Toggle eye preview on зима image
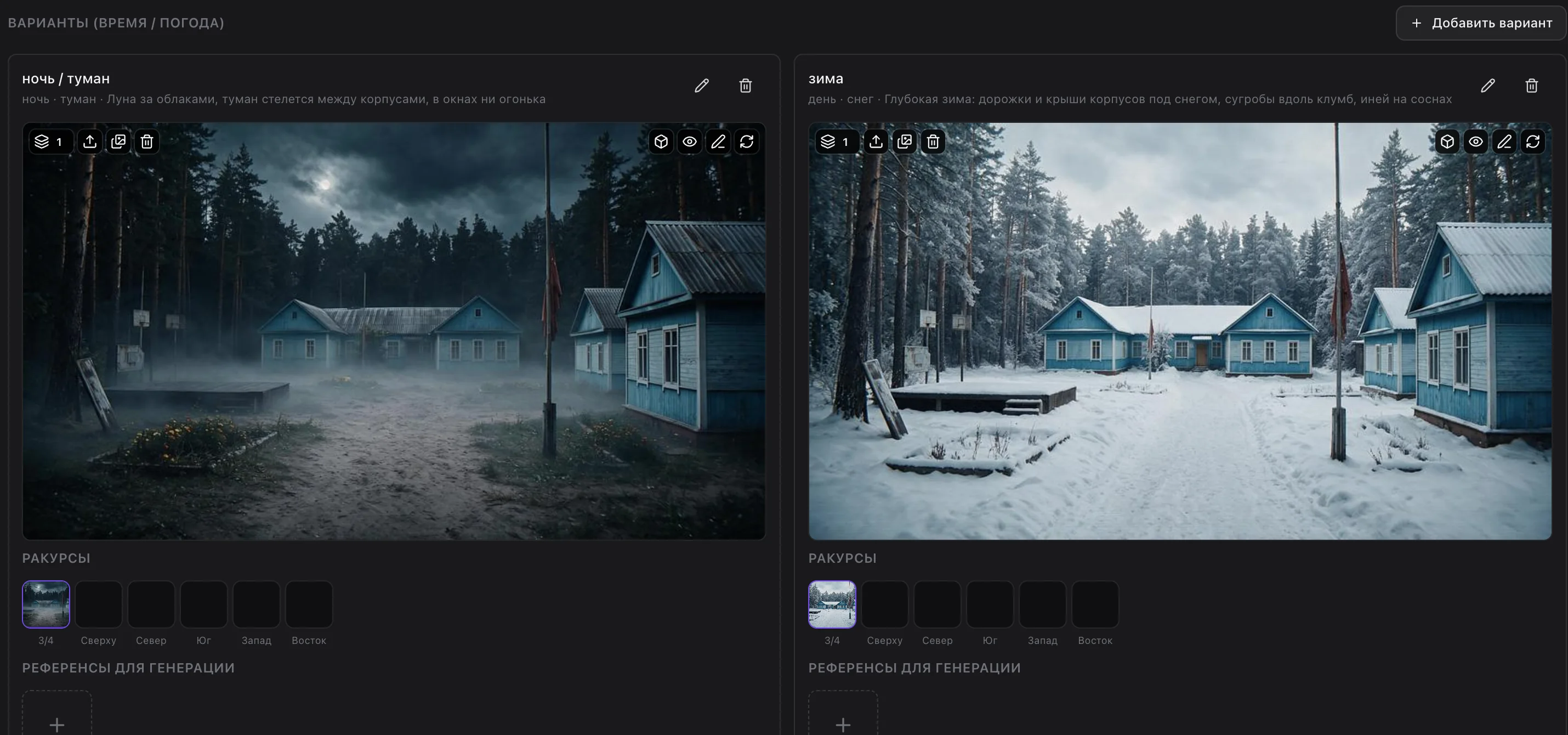Image resolution: width=1568 pixels, height=735 pixels. (x=1476, y=142)
